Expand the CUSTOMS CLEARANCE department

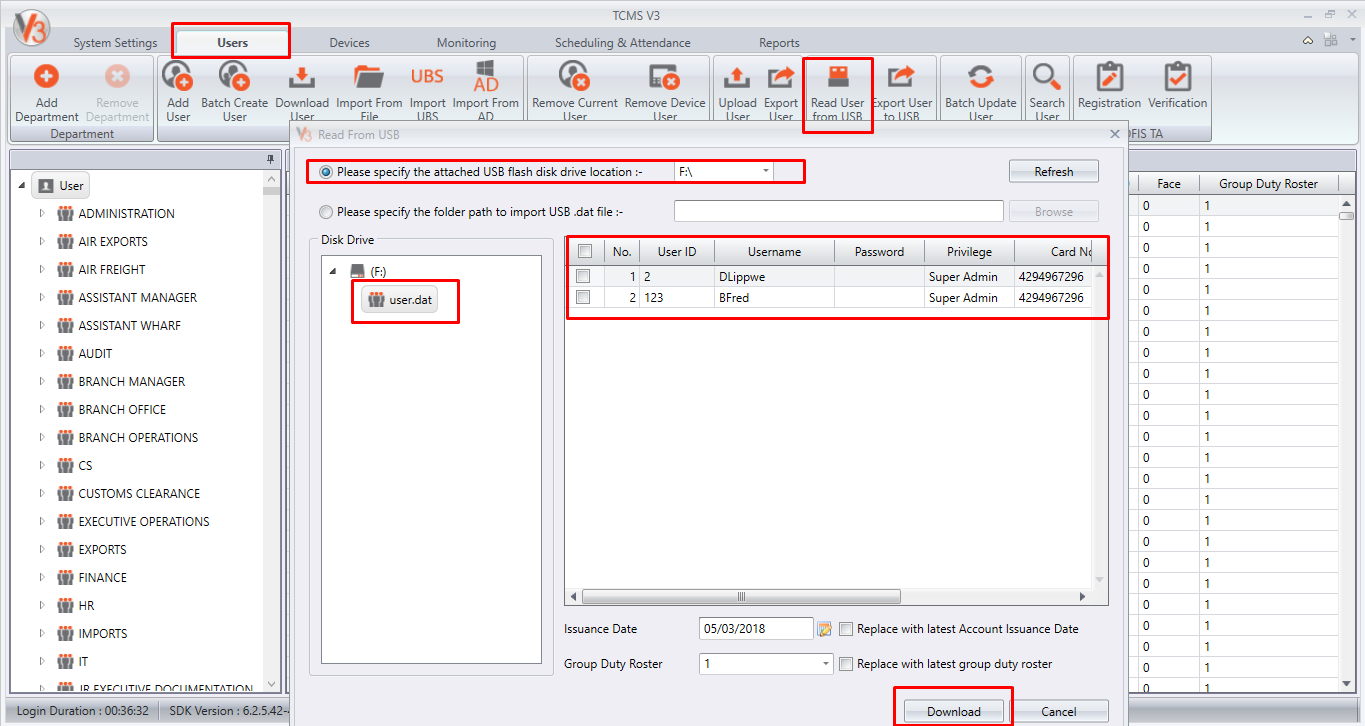(42, 493)
